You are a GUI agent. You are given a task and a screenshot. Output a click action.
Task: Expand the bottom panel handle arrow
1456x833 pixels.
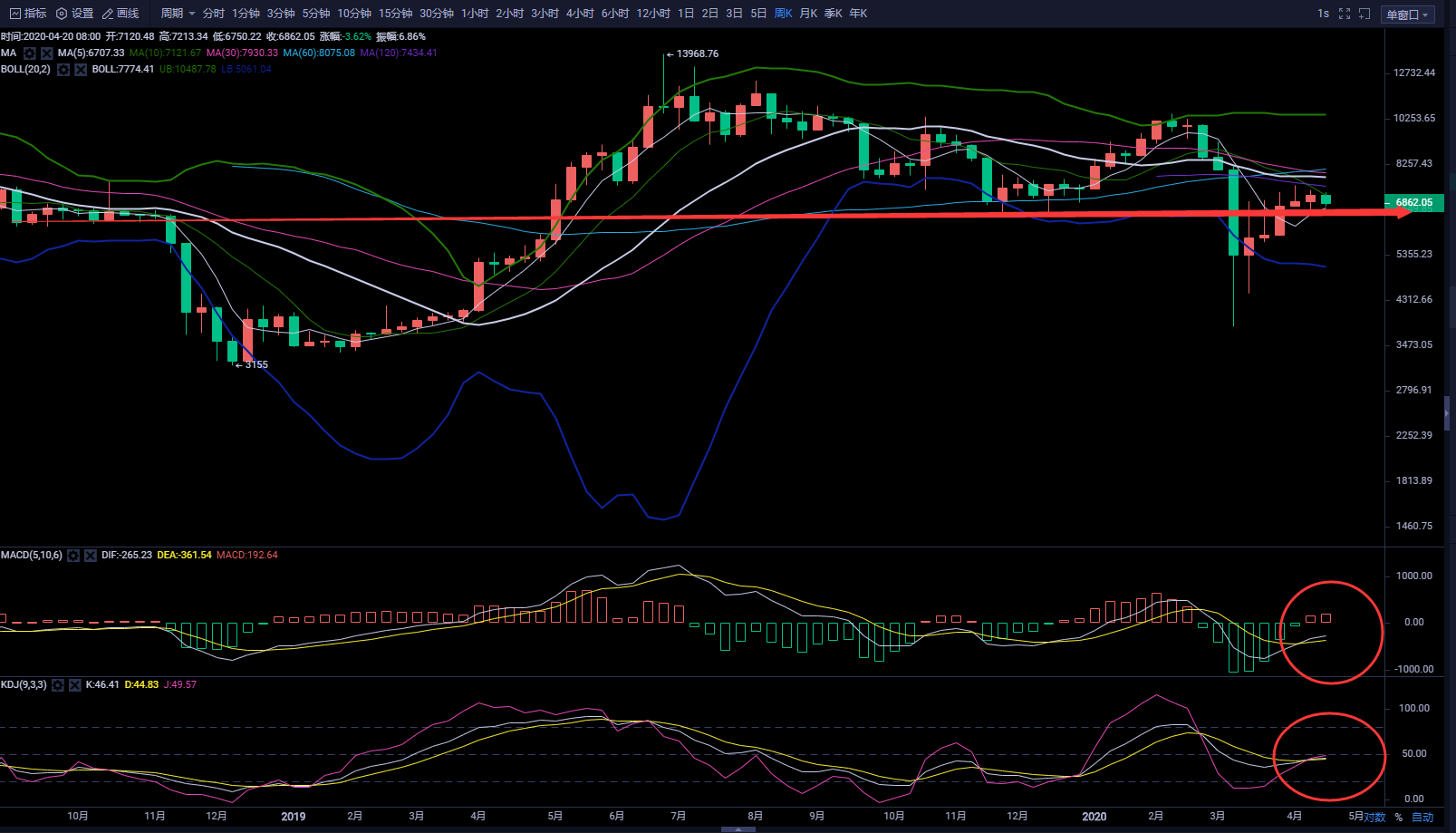[738, 828]
